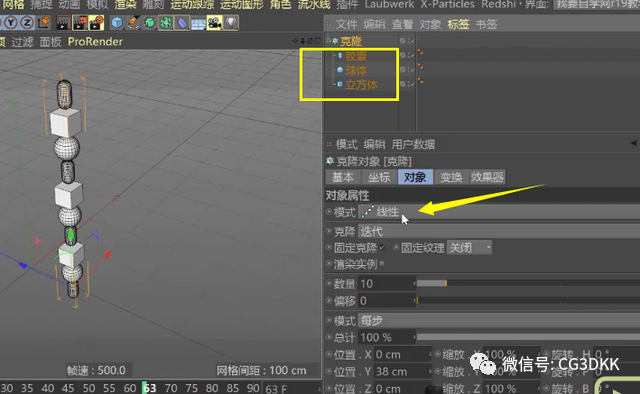Open the X-Particles menu
This screenshot has height=394, width=640.
448,4
